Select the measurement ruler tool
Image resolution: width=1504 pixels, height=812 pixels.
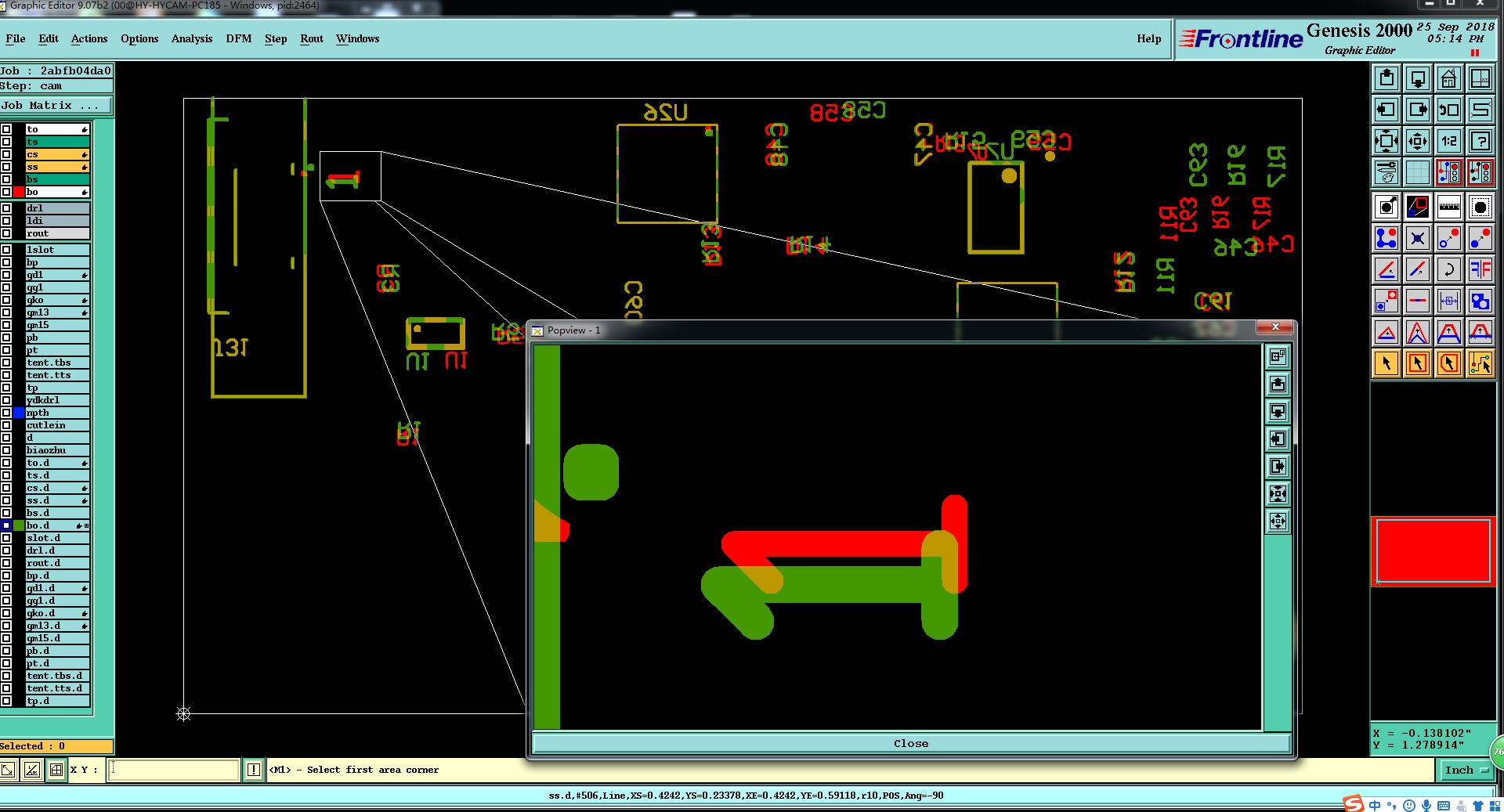(x=1449, y=207)
